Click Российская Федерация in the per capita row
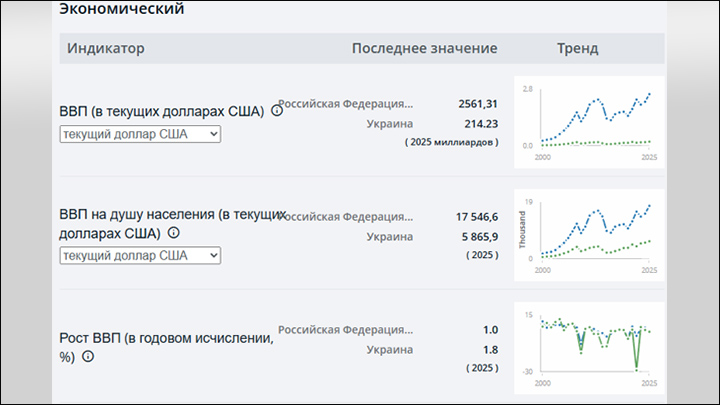720x405 pixels. [x=346, y=217]
